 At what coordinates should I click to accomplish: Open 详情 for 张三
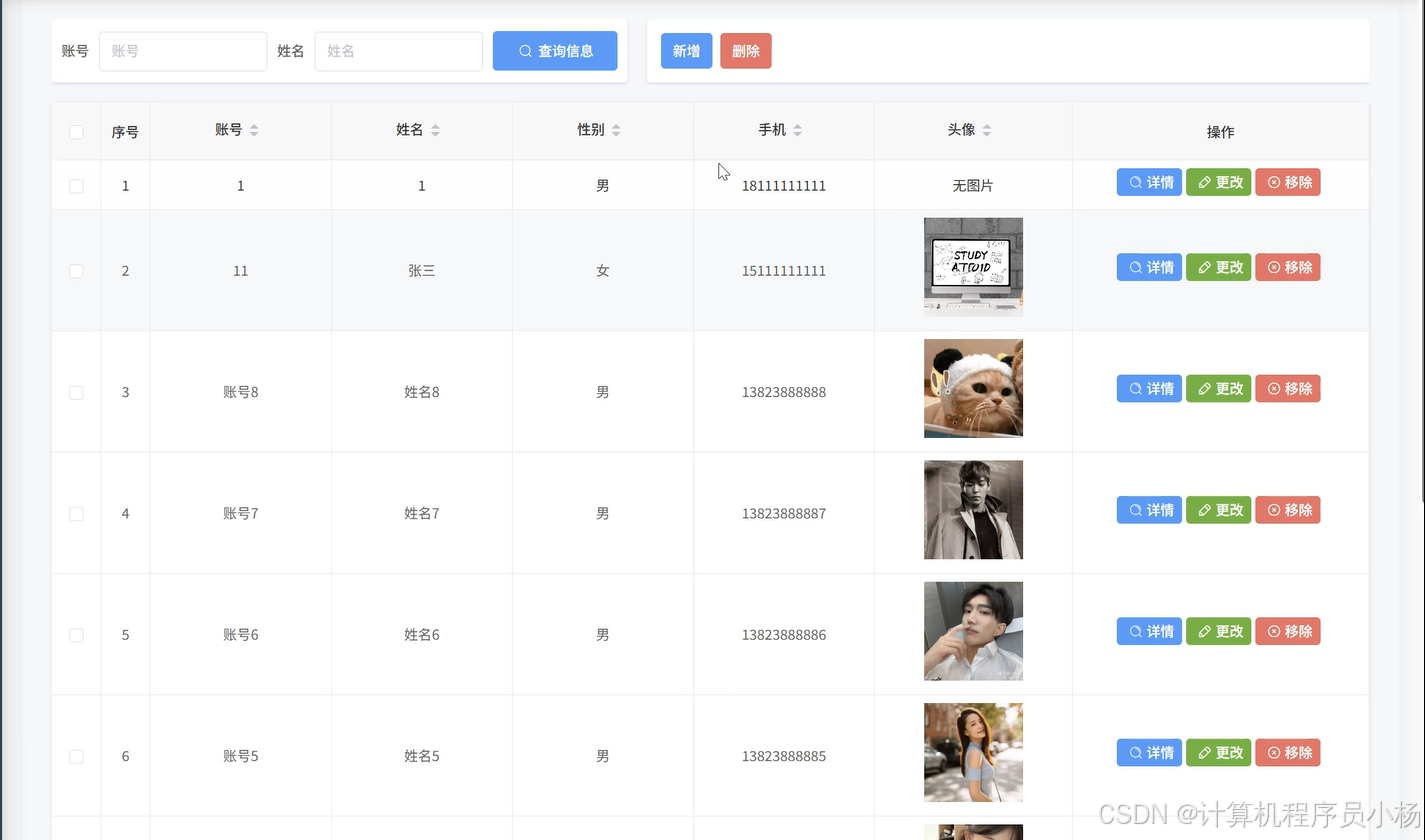click(x=1149, y=267)
